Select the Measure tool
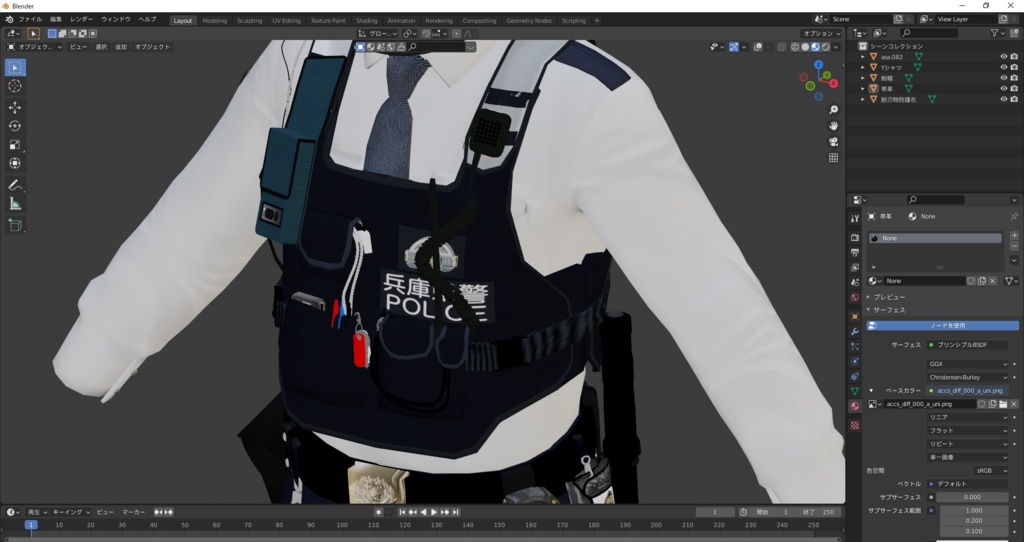Image resolution: width=1024 pixels, height=542 pixels. tap(15, 204)
